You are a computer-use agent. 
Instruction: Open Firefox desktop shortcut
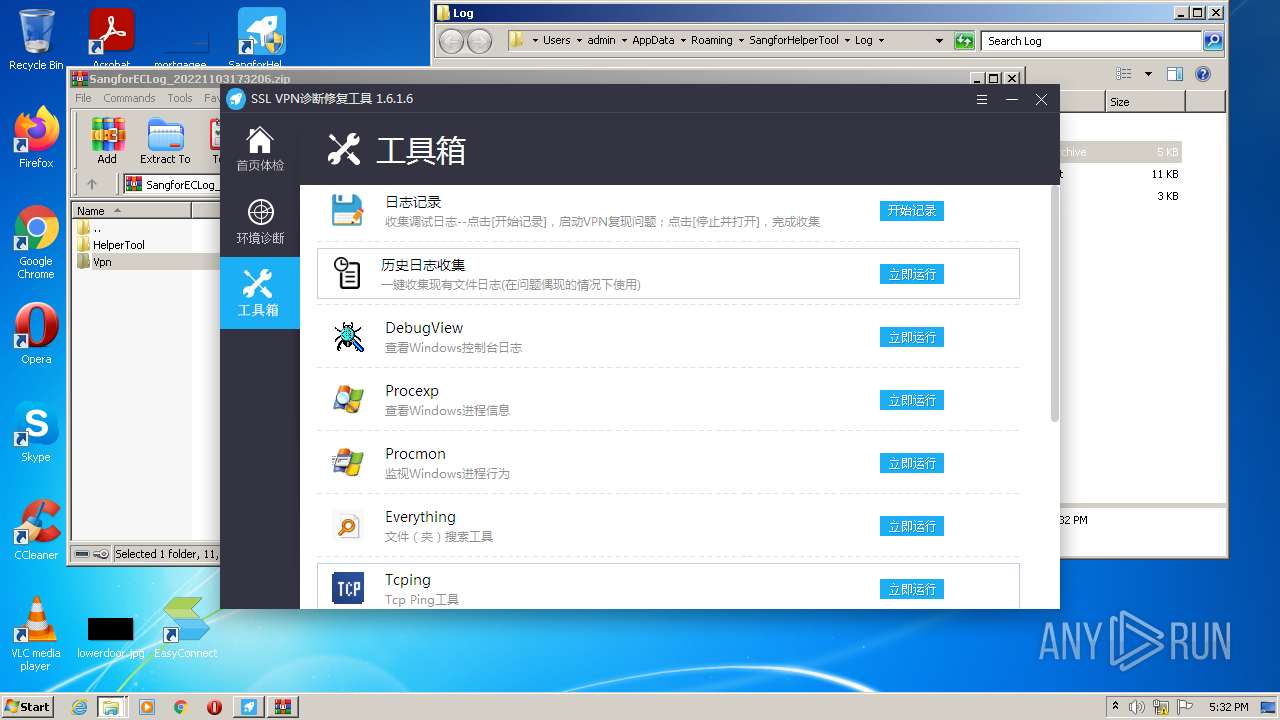[36, 138]
